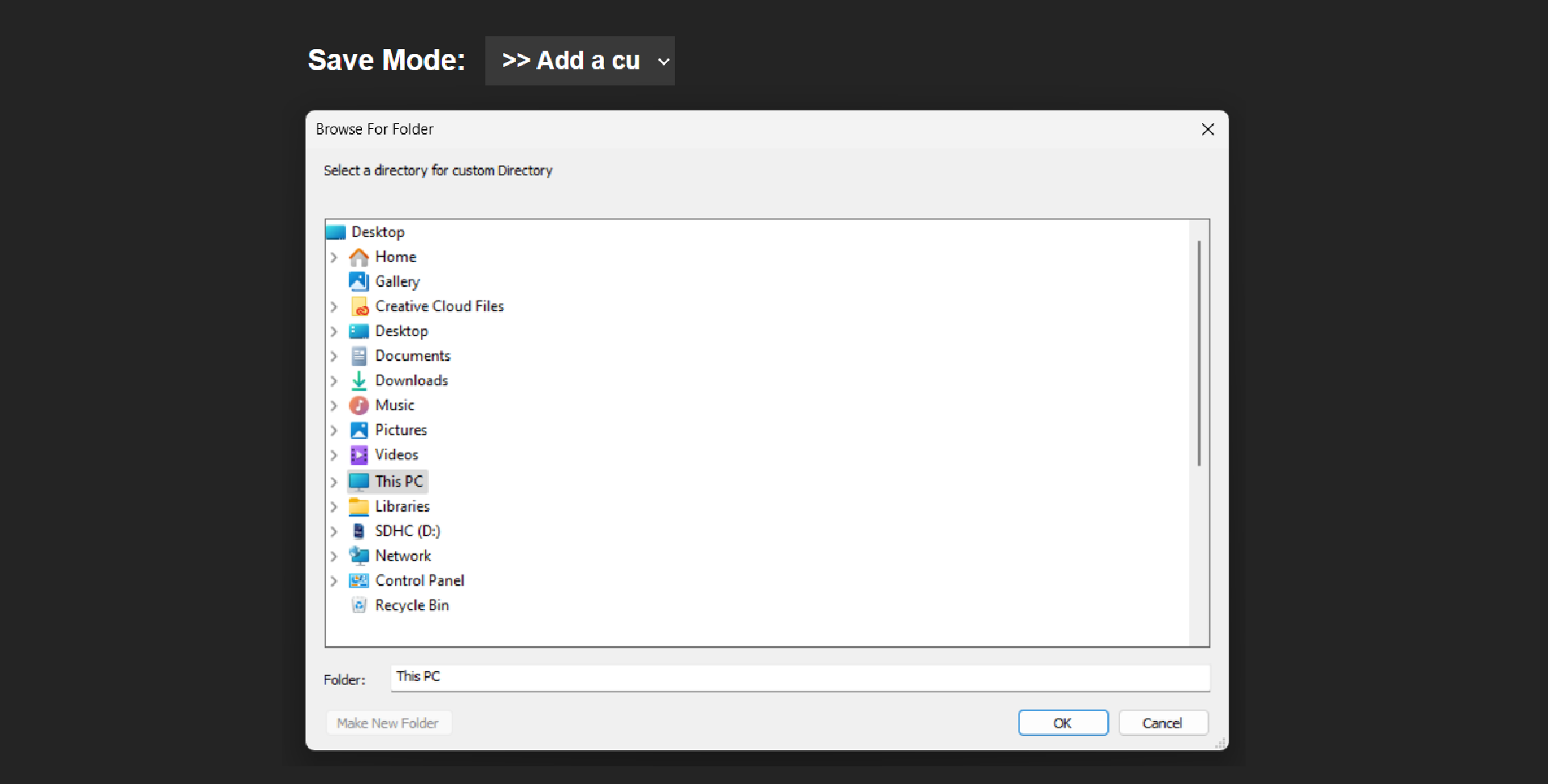Click the Videos folder icon
Viewport: 1548px width, 784px height.
(x=360, y=454)
